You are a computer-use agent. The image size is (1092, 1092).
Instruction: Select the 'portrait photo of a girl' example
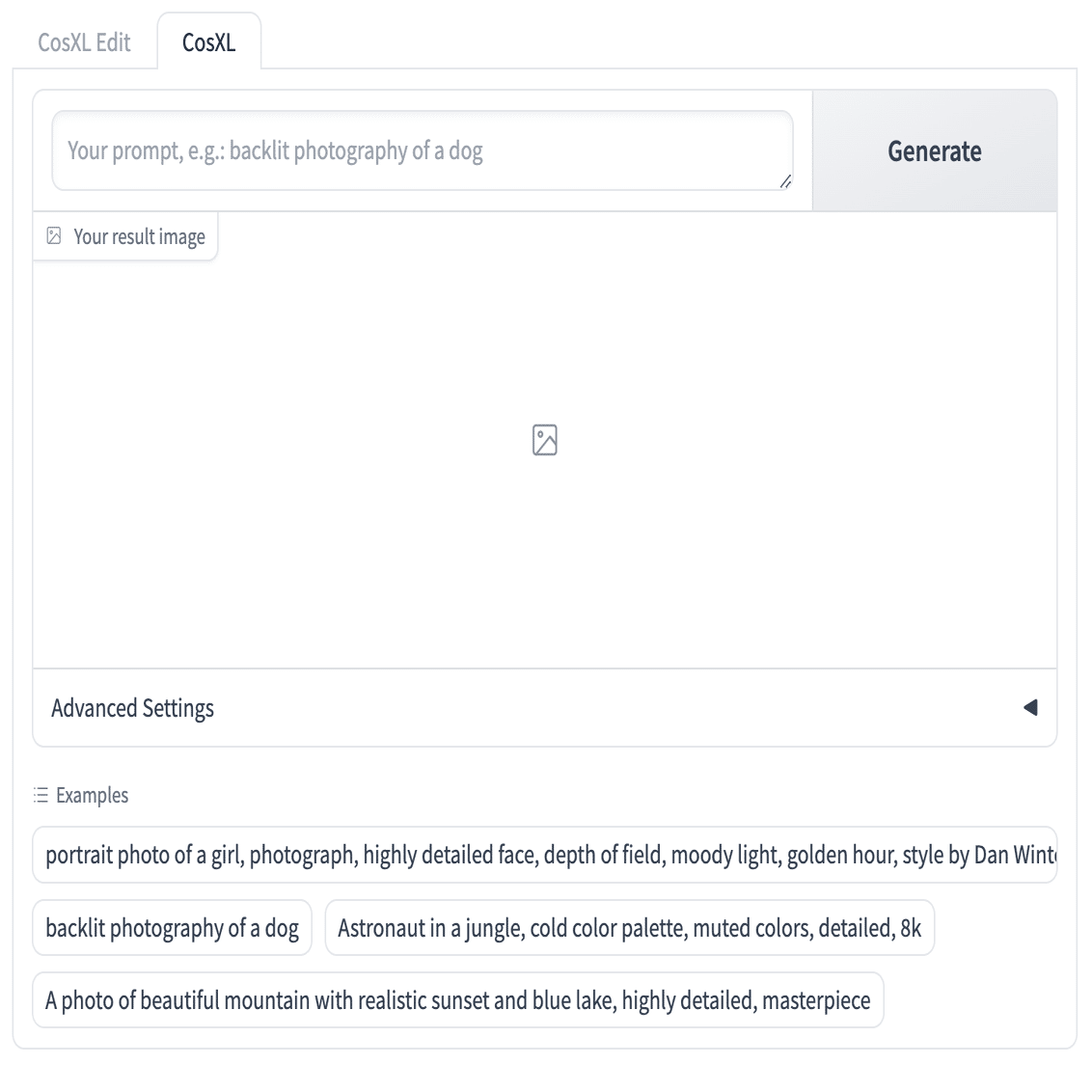tap(545, 855)
